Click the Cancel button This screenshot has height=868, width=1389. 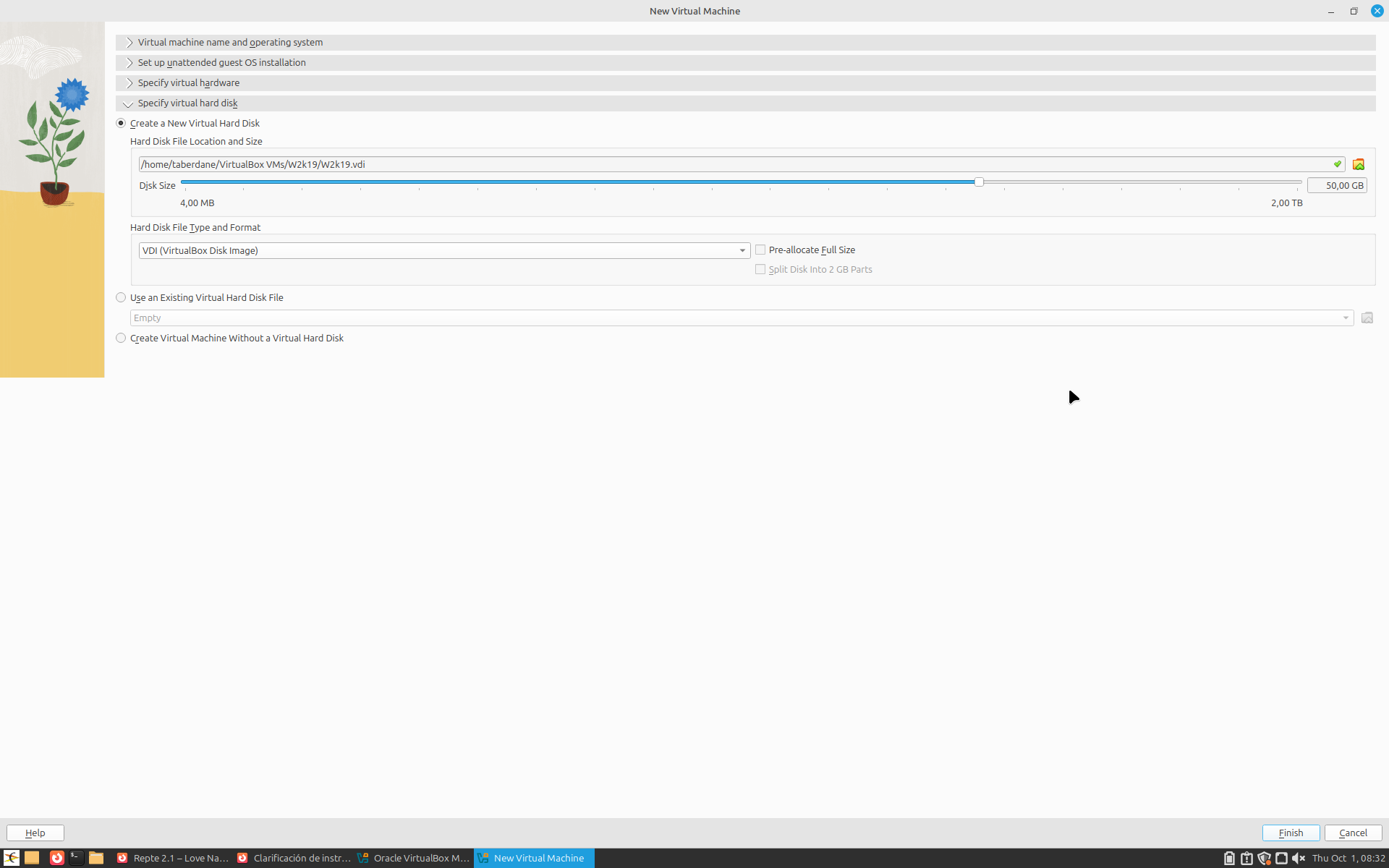tap(1353, 833)
